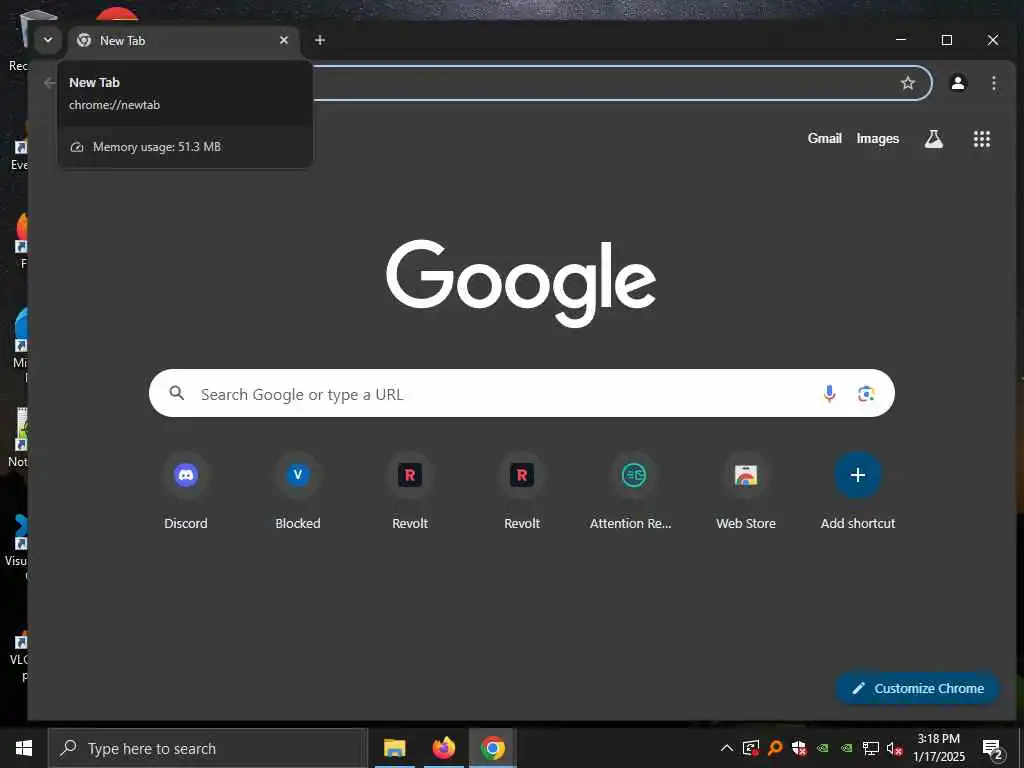The width and height of the screenshot is (1024, 768).
Task: Open the network tray icon
Action: tap(870, 748)
